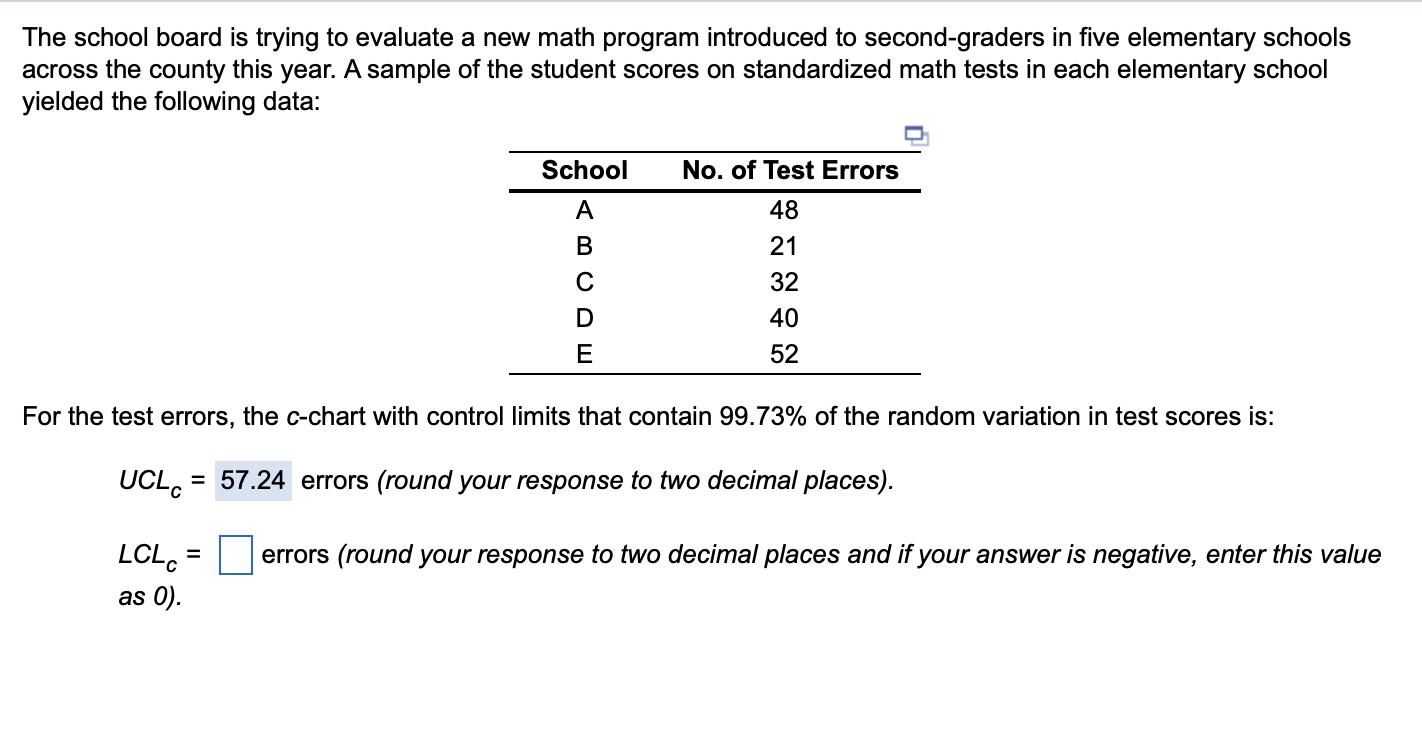The image size is (1422, 738).
Task: Click the No. of Test Errors header
Action: [x=789, y=170]
